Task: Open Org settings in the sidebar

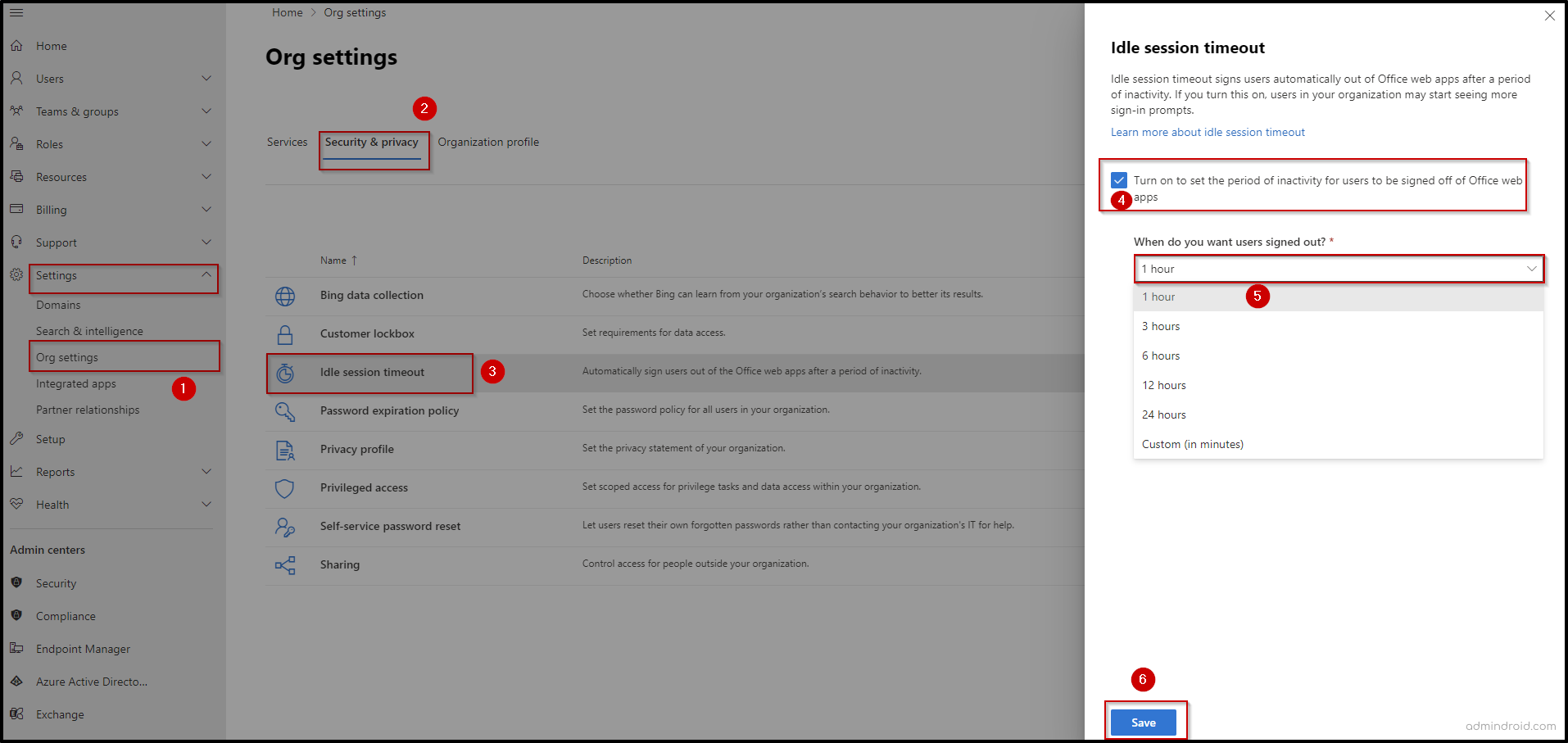Action: 67,357
